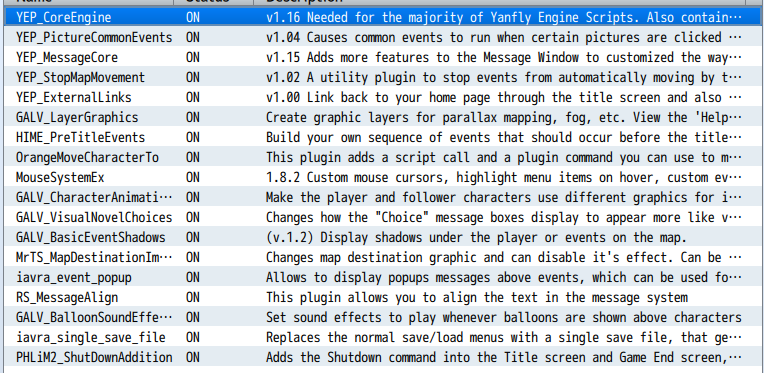The image size is (764, 373).
Task: Click the 'Build your own sequence' description
Action: (504, 137)
